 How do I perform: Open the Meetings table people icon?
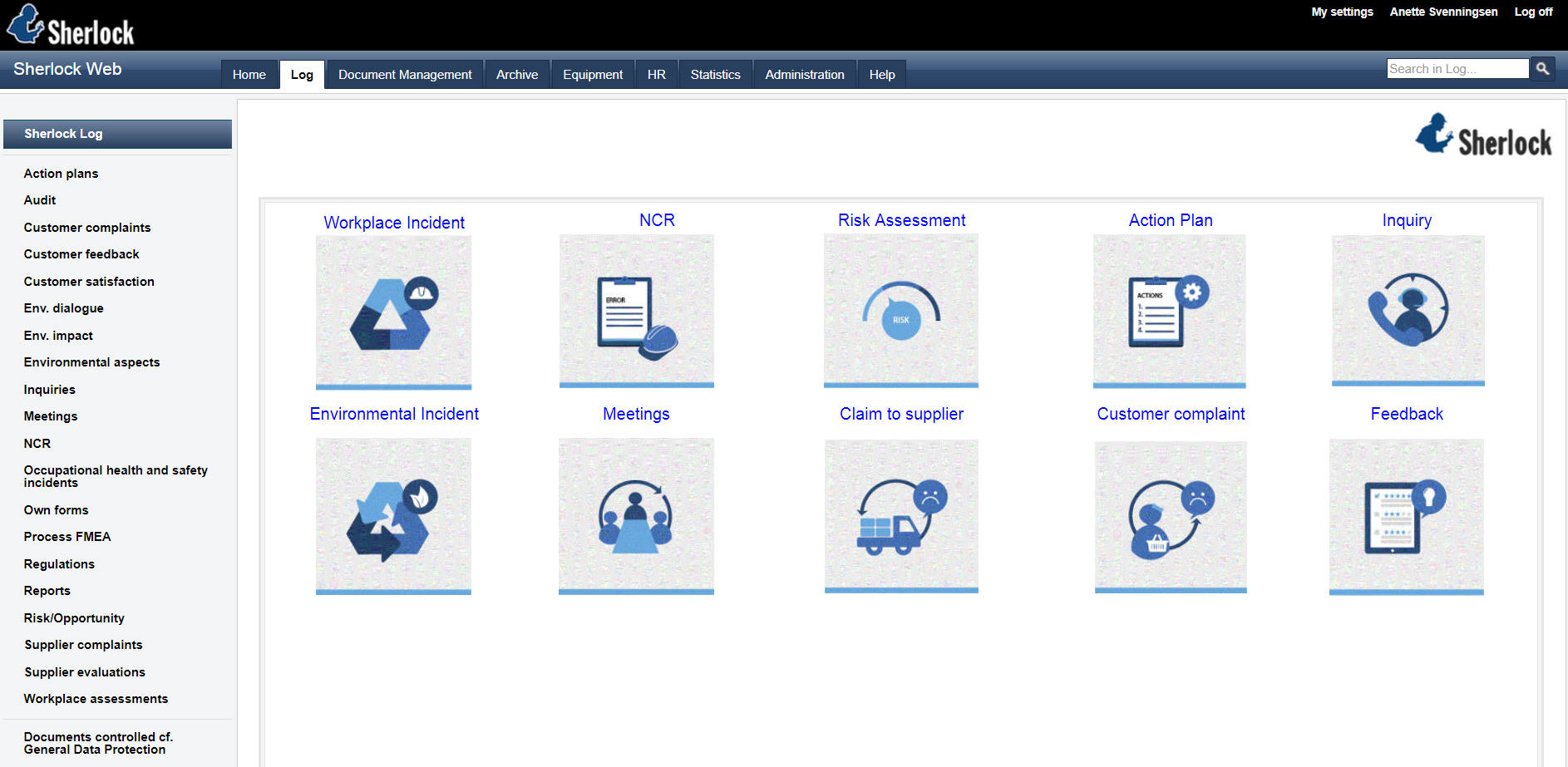[x=636, y=517]
